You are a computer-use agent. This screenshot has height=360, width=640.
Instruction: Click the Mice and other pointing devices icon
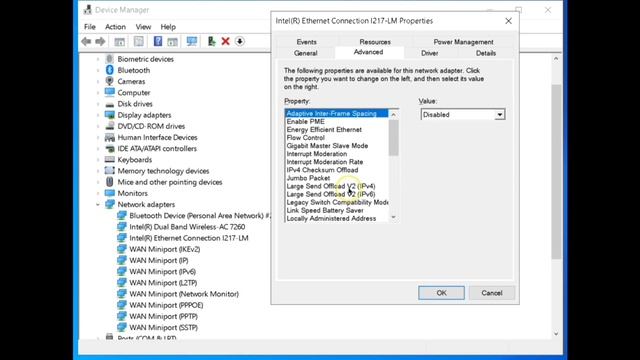(x=109, y=182)
